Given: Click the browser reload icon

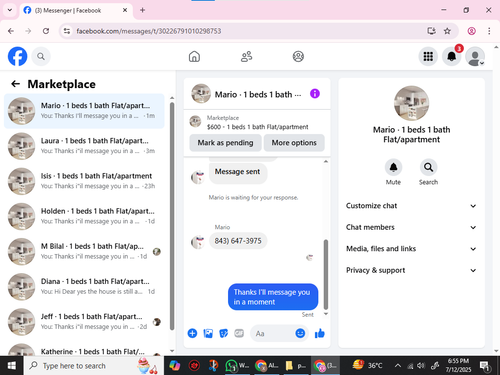Looking at the screenshot, I should point(46,31).
